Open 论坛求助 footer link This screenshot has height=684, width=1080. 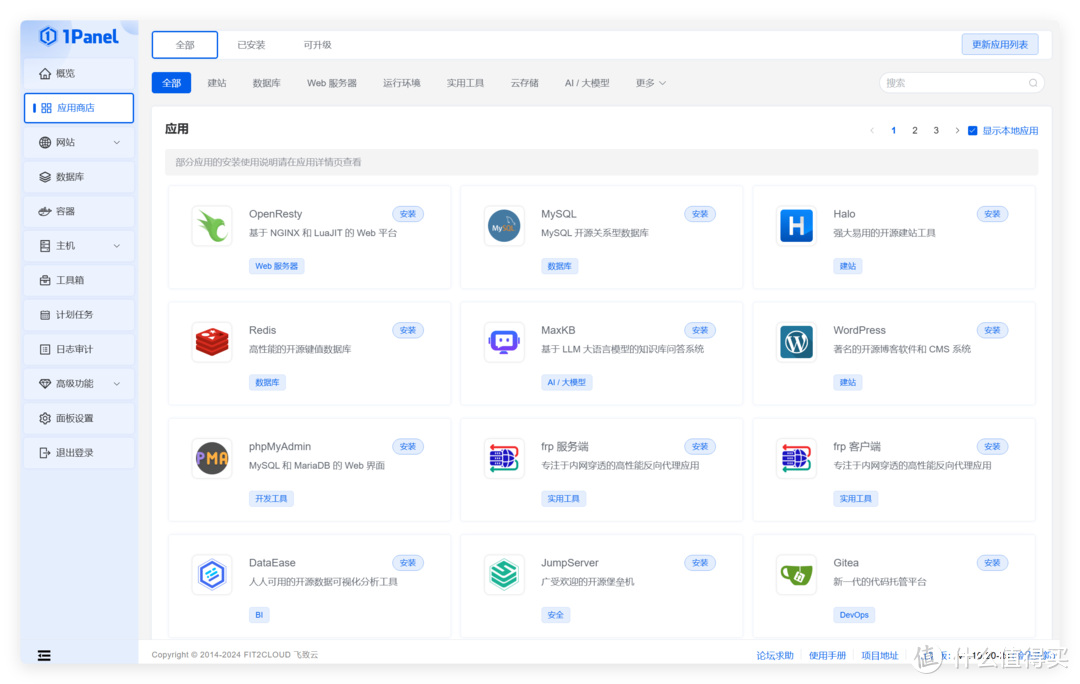tap(775, 655)
